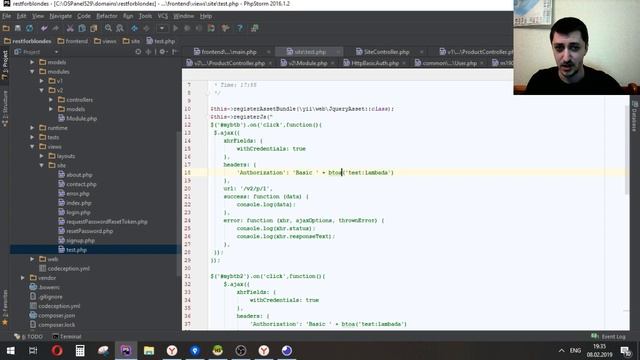The height and width of the screenshot is (360, 640).
Task: Collapse the modules folder
Action: click(x=32, y=71)
